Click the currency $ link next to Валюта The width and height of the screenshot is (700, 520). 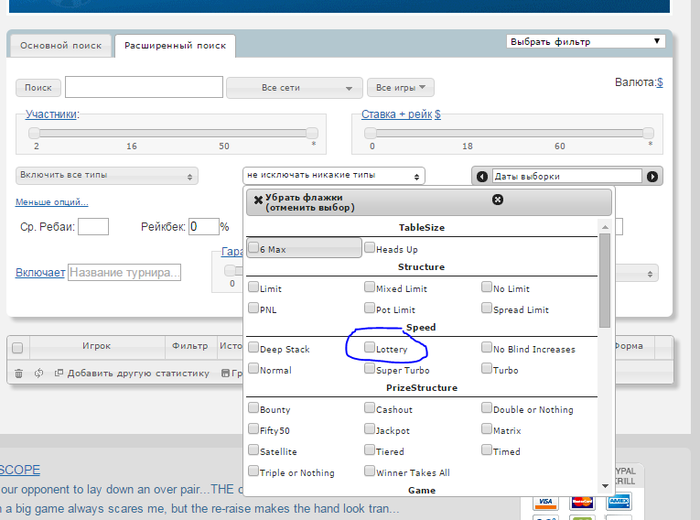[660, 82]
